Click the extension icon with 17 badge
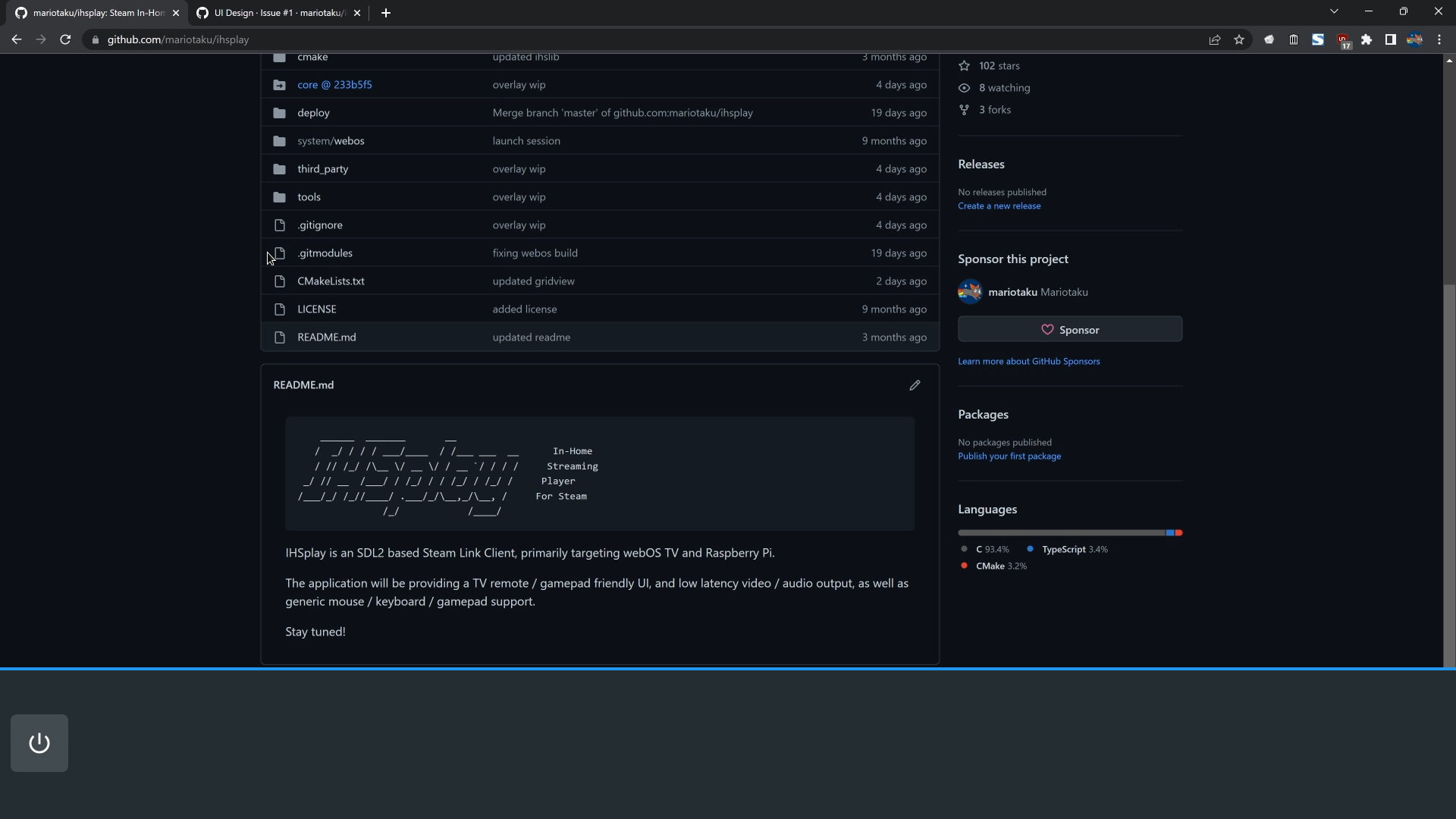This screenshot has width=1456, height=819. coord(1343,41)
